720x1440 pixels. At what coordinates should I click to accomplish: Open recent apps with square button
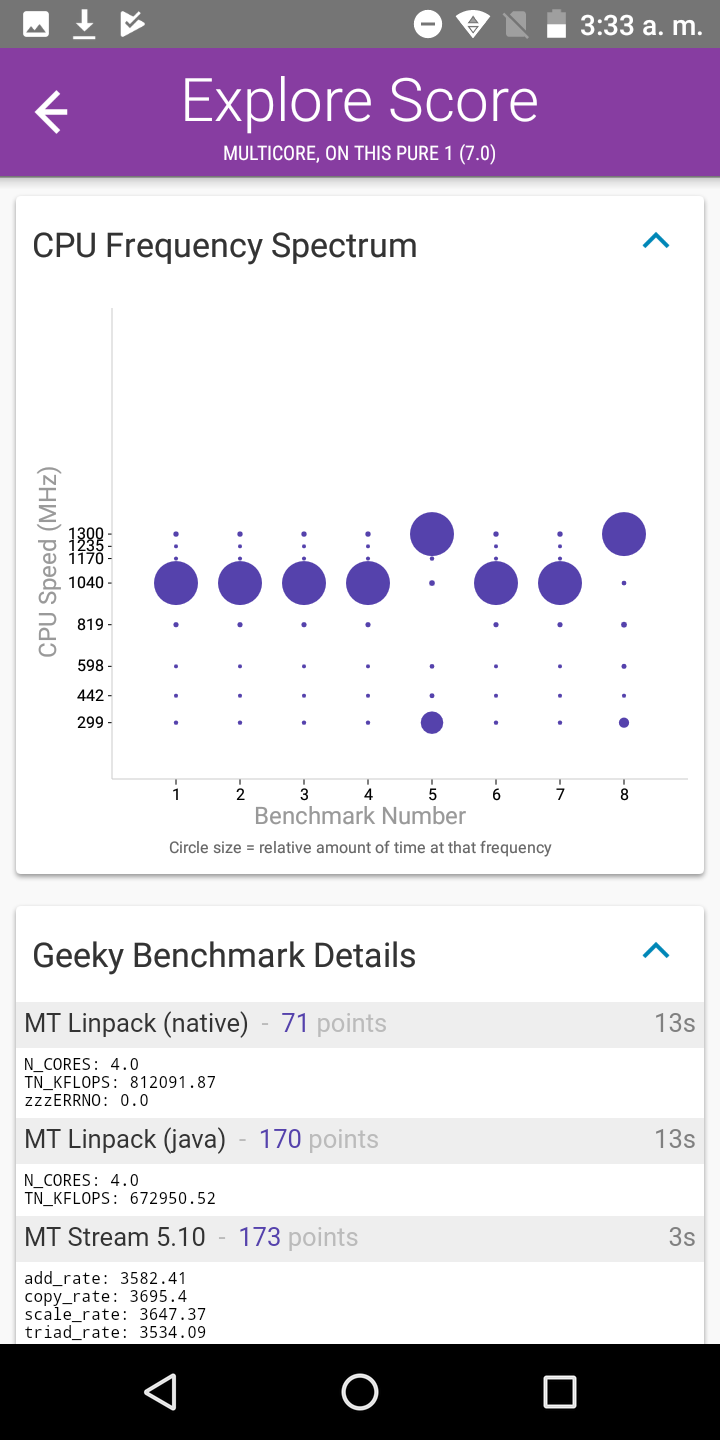[x=559, y=1391]
